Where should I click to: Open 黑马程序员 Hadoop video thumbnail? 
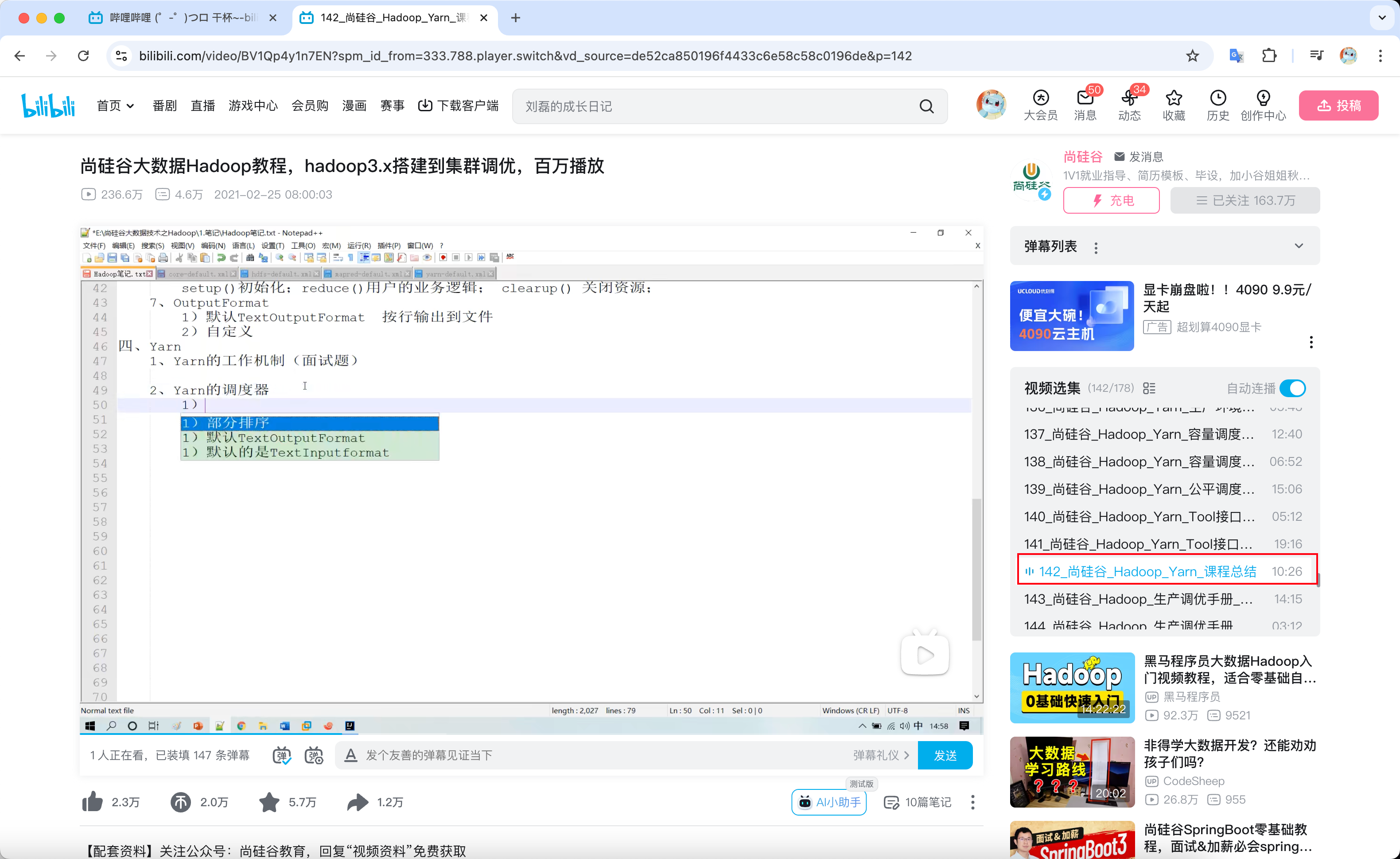1072,687
